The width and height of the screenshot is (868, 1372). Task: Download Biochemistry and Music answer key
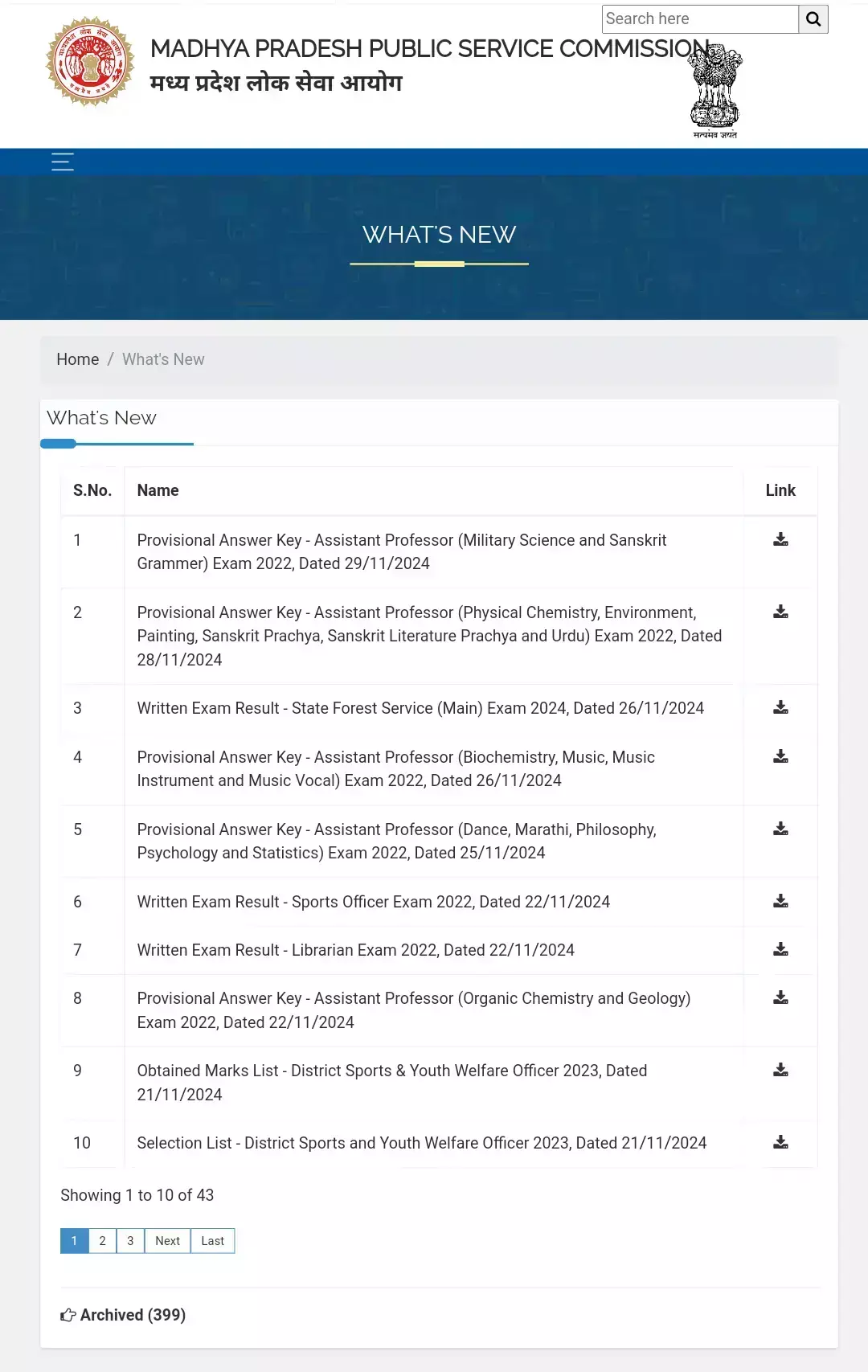780,756
